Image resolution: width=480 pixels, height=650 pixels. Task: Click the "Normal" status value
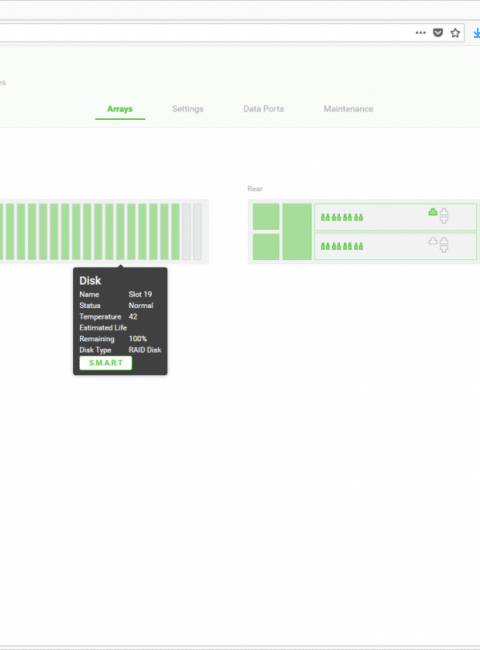pos(141,306)
